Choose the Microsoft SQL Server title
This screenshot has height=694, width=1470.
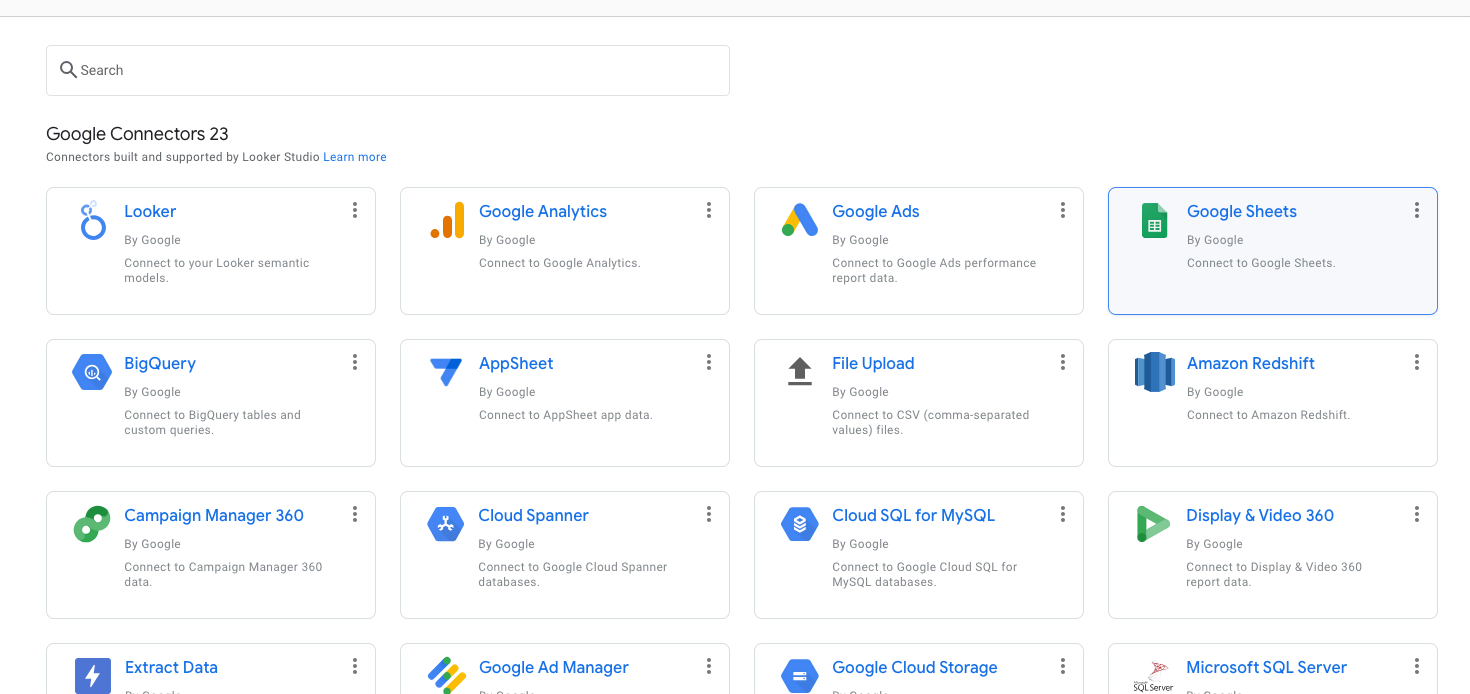click(1266, 667)
